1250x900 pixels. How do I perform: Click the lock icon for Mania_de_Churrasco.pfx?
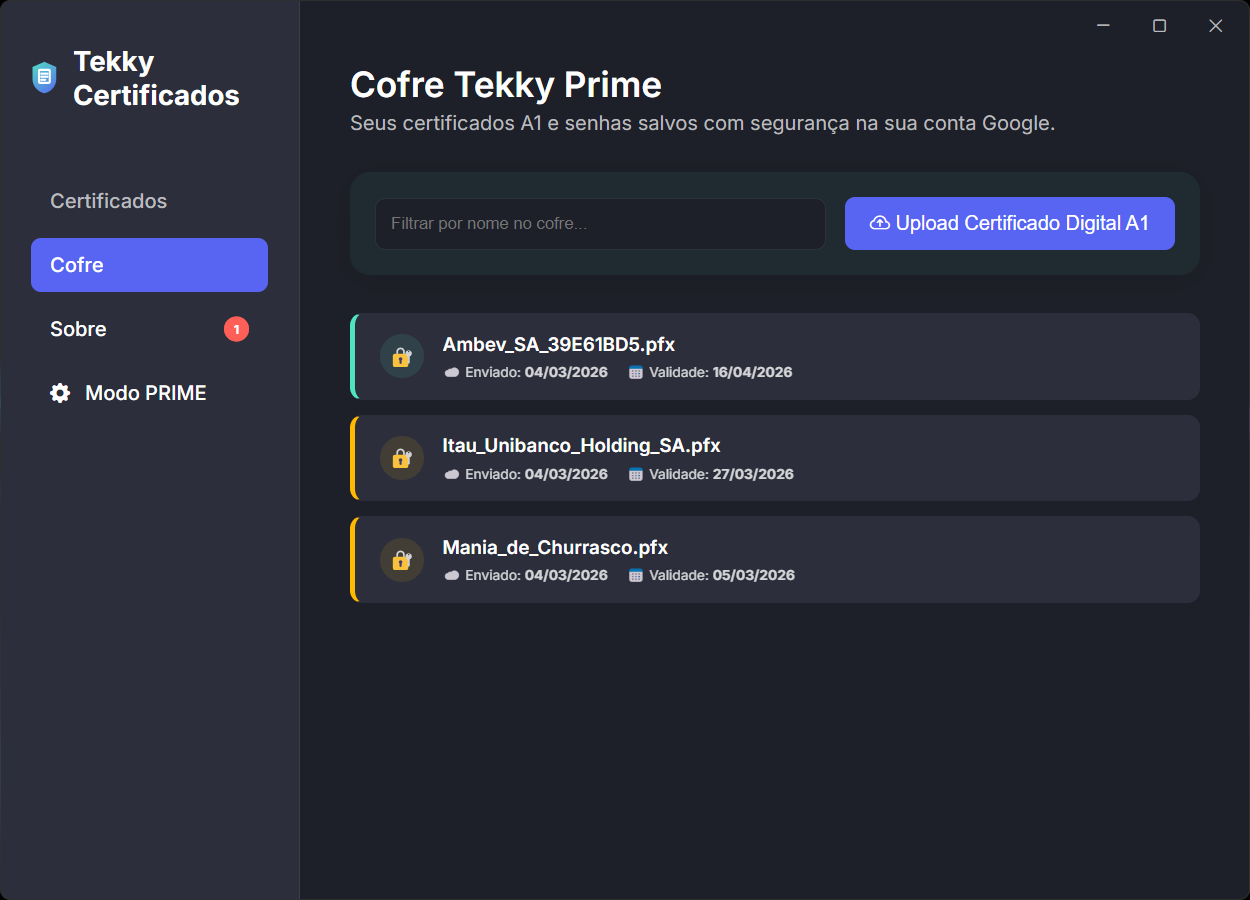tap(402, 559)
